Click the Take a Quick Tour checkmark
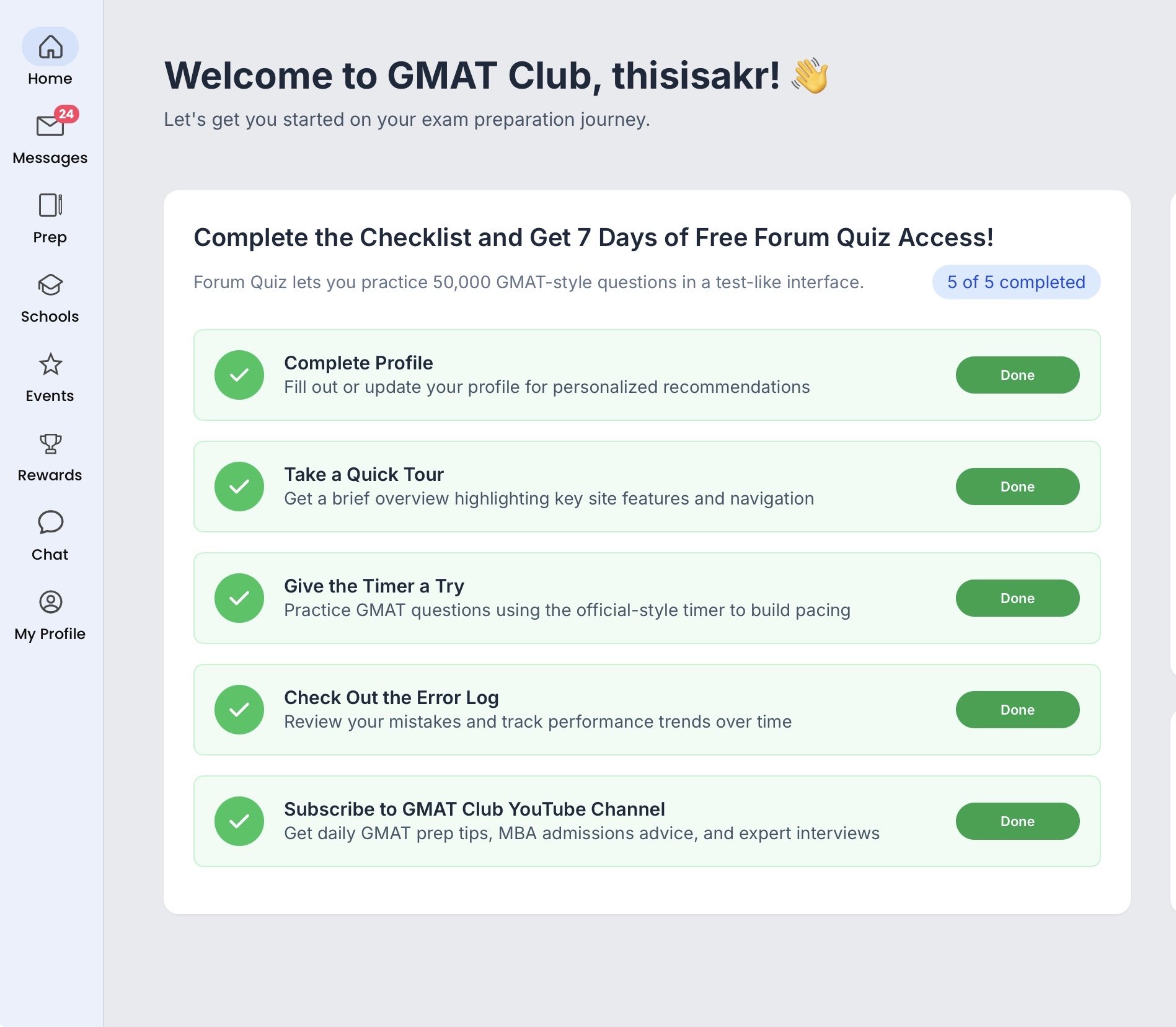 [x=239, y=487]
